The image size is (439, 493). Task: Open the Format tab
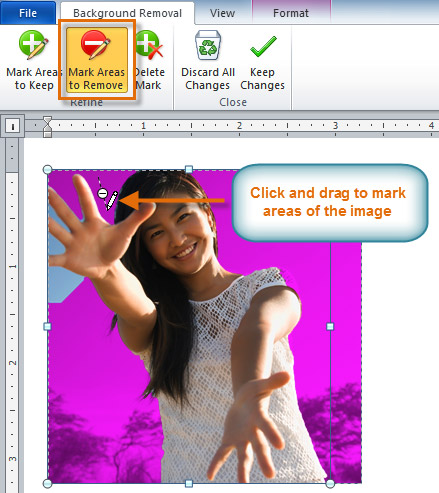(x=291, y=13)
